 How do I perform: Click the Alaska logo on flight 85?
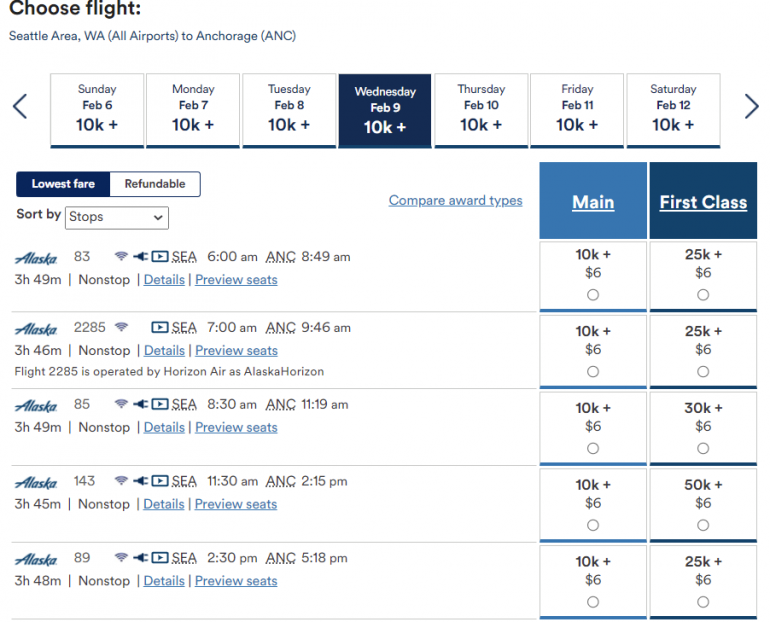coord(36,406)
